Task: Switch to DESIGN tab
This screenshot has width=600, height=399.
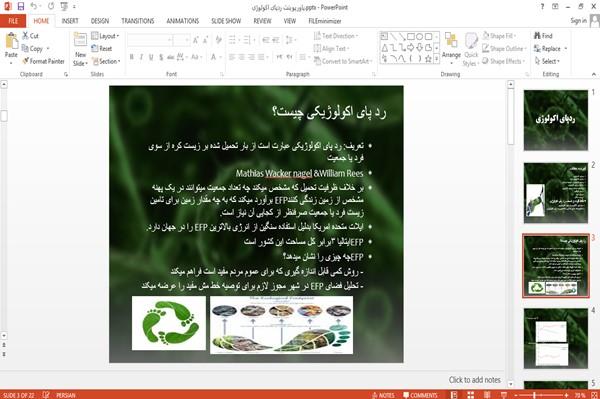Action: click(100, 21)
